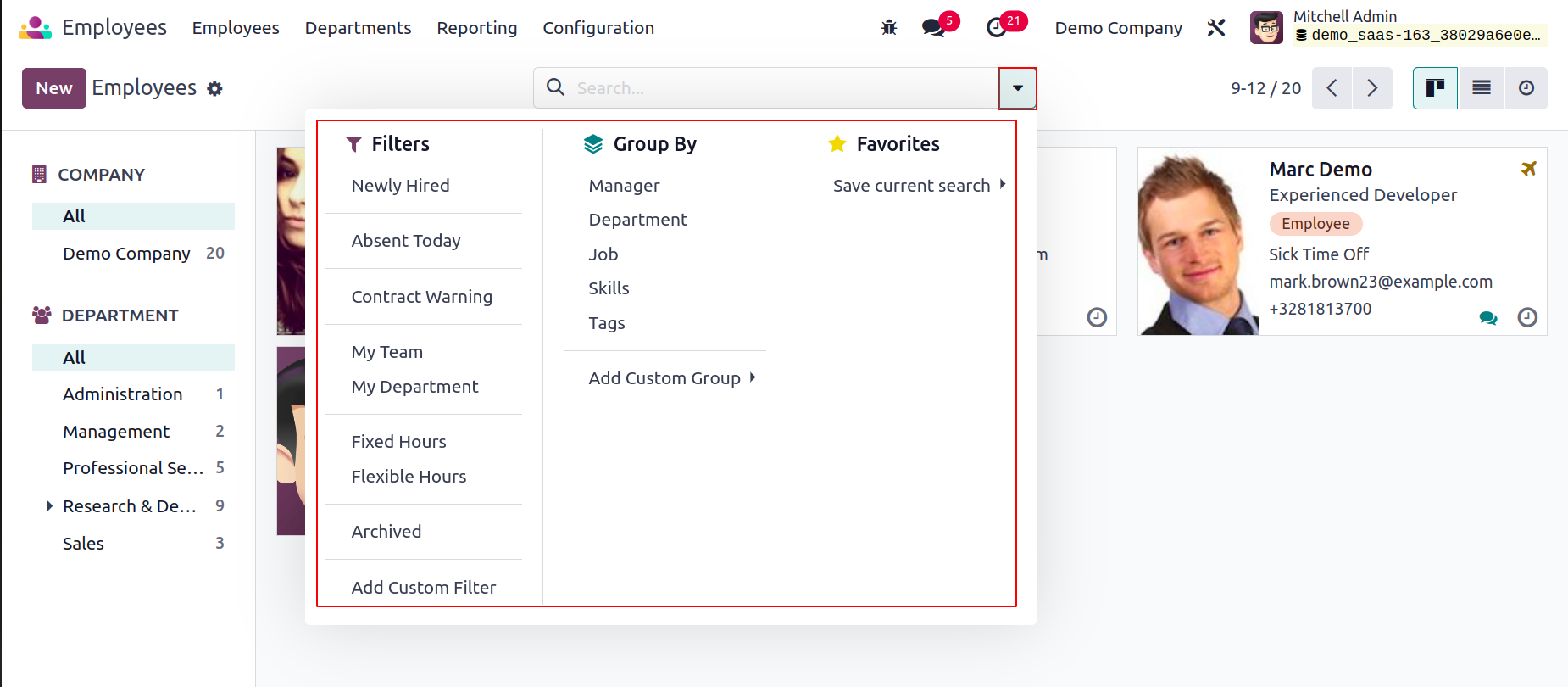Select All under Company sidebar
Image resolution: width=1568 pixels, height=687 pixels.
tap(133, 216)
